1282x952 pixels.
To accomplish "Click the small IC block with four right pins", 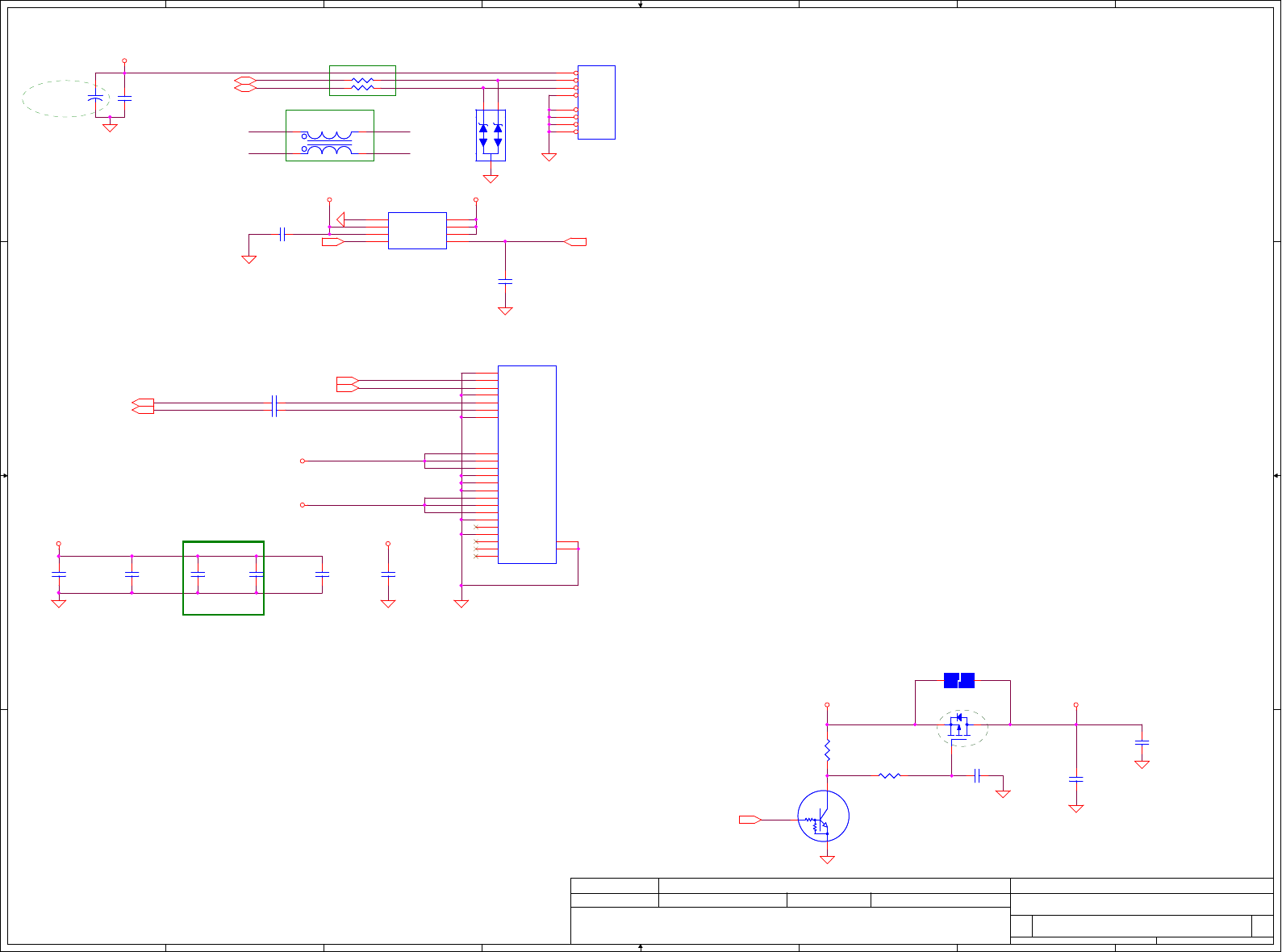I will pyautogui.click(x=417, y=231).
